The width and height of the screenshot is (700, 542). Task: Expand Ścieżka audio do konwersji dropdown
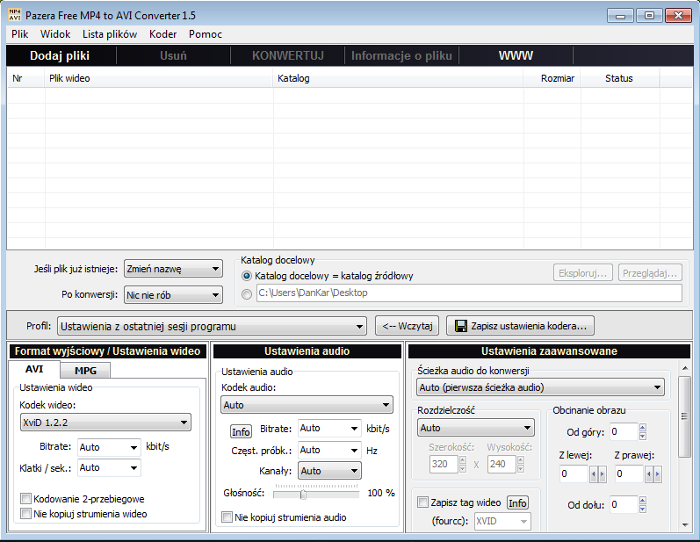(x=540, y=388)
